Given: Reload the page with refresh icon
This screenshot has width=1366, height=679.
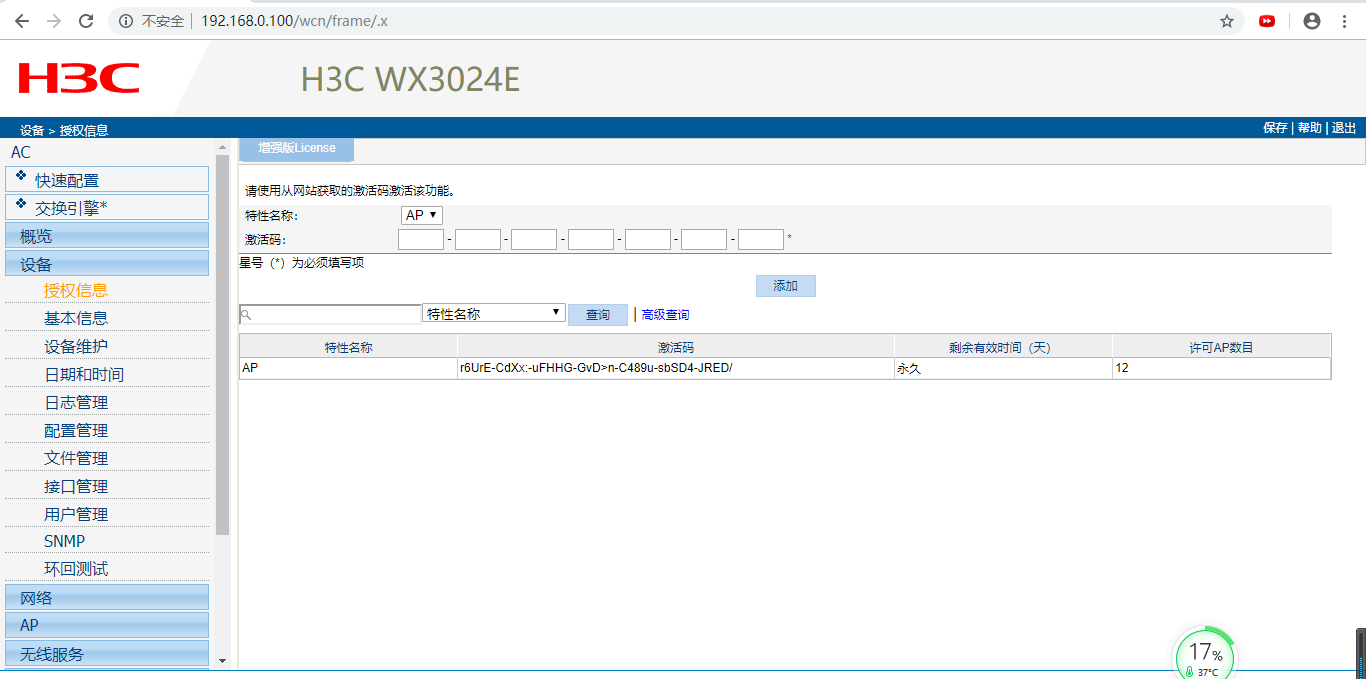Looking at the screenshot, I should (86, 21).
